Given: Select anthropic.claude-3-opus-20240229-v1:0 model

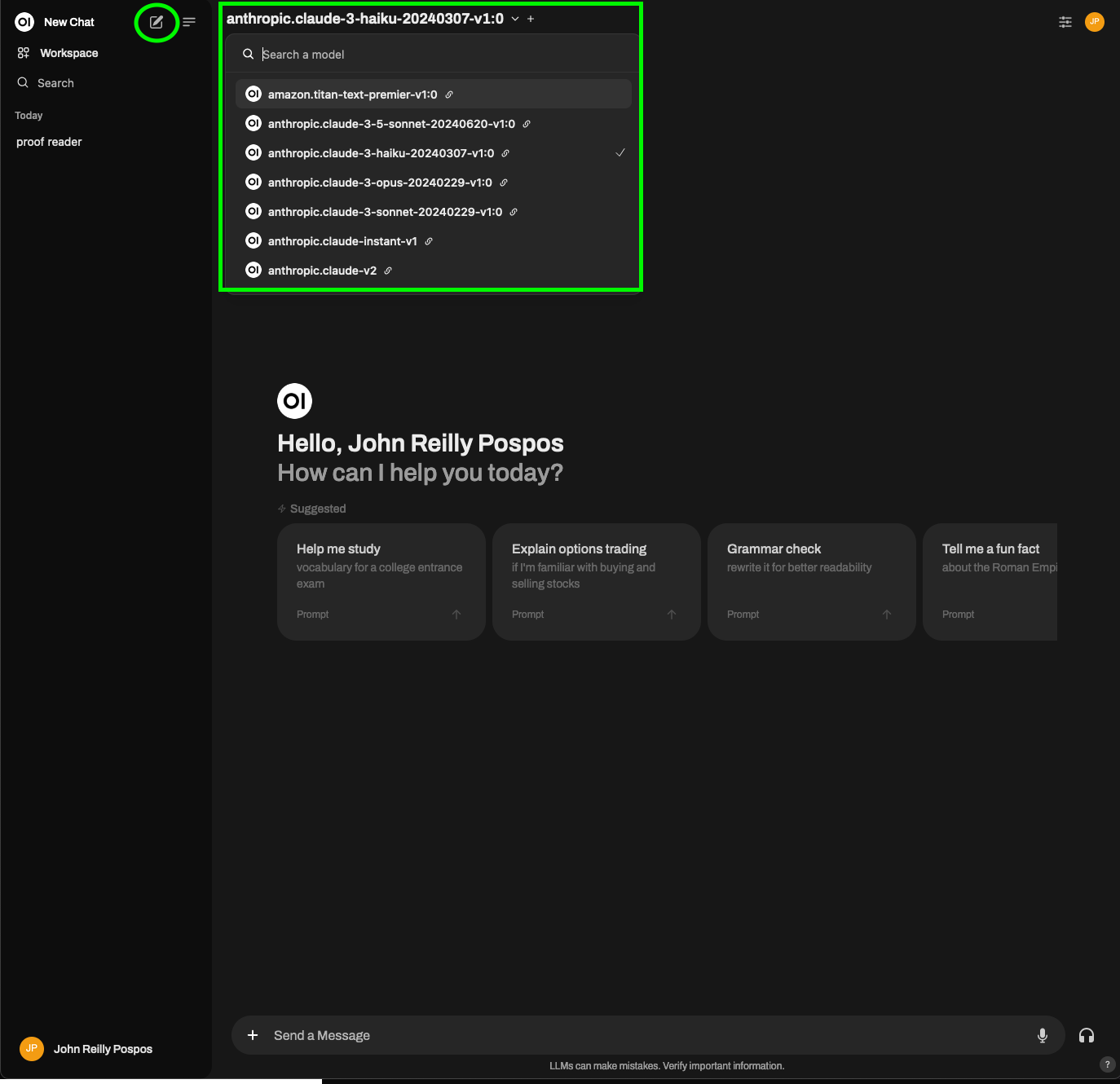Looking at the screenshot, I should (434, 183).
